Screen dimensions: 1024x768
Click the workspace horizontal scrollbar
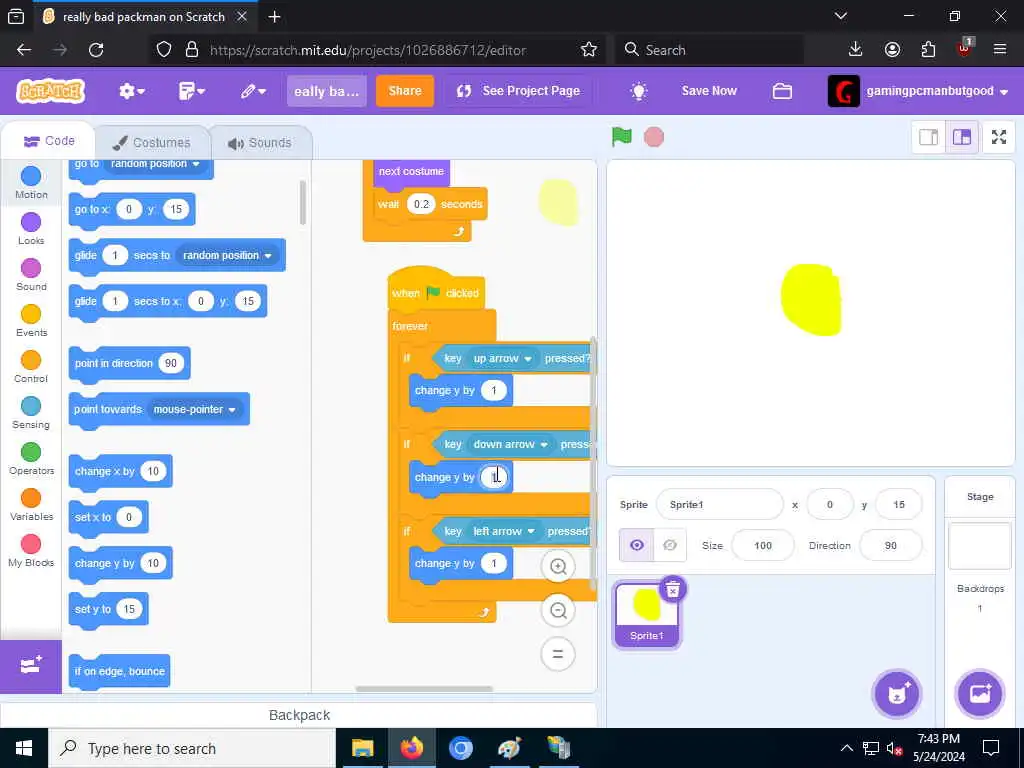point(424,689)
